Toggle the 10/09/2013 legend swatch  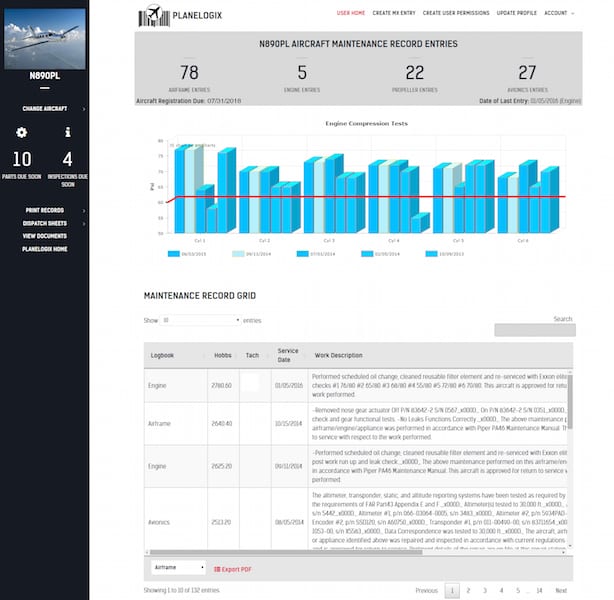click(x=431, y=254)
